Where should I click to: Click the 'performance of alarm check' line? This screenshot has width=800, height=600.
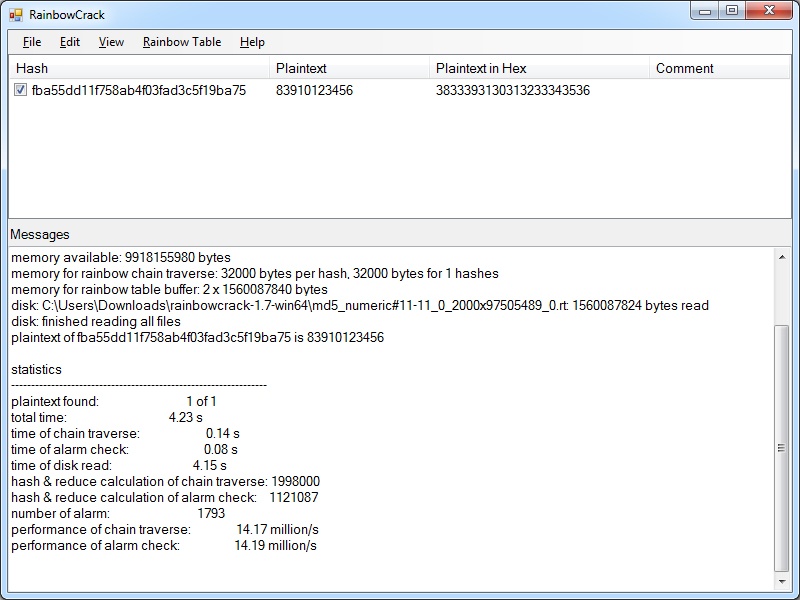[x=164, y=545]
